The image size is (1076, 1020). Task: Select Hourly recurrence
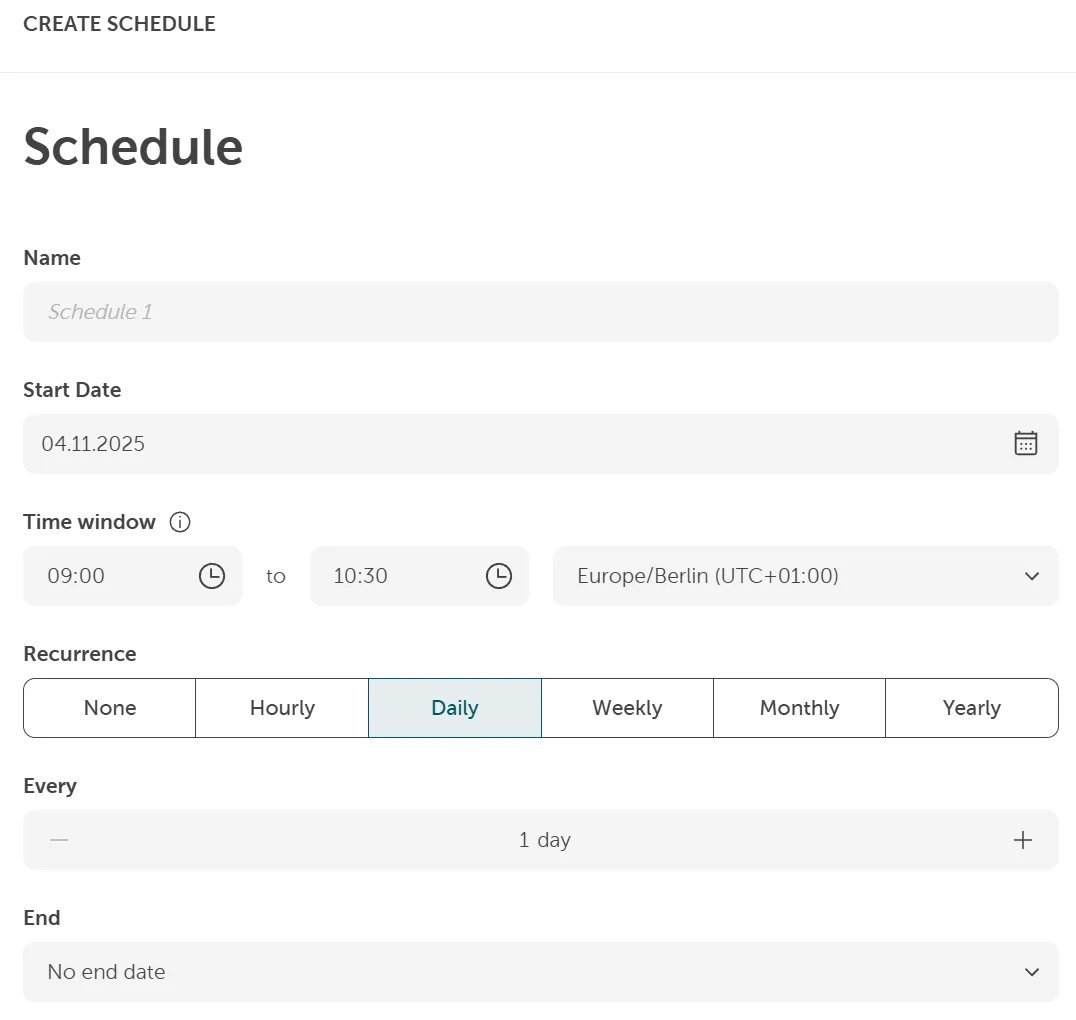[282, 707]
